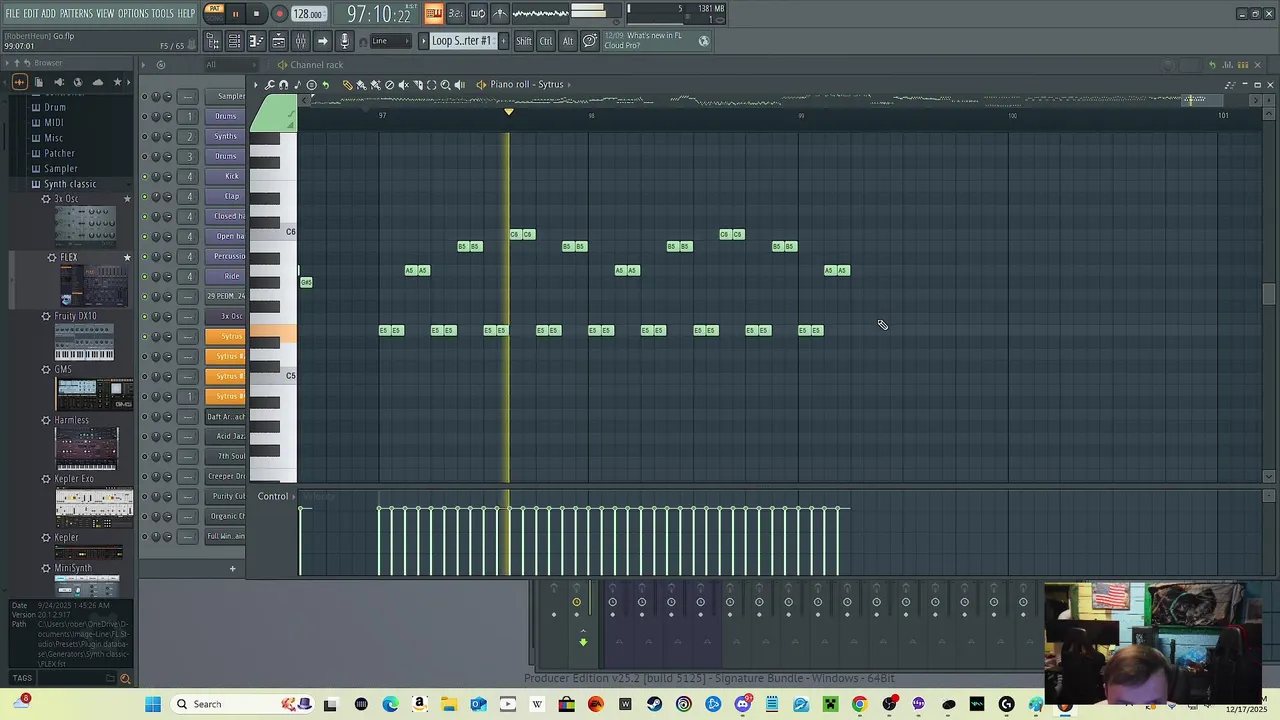Viewport: 1280px width, 720px height.
Task: Toggle the countdown 3-2 before recording icon
Action: tap(455, 13)
